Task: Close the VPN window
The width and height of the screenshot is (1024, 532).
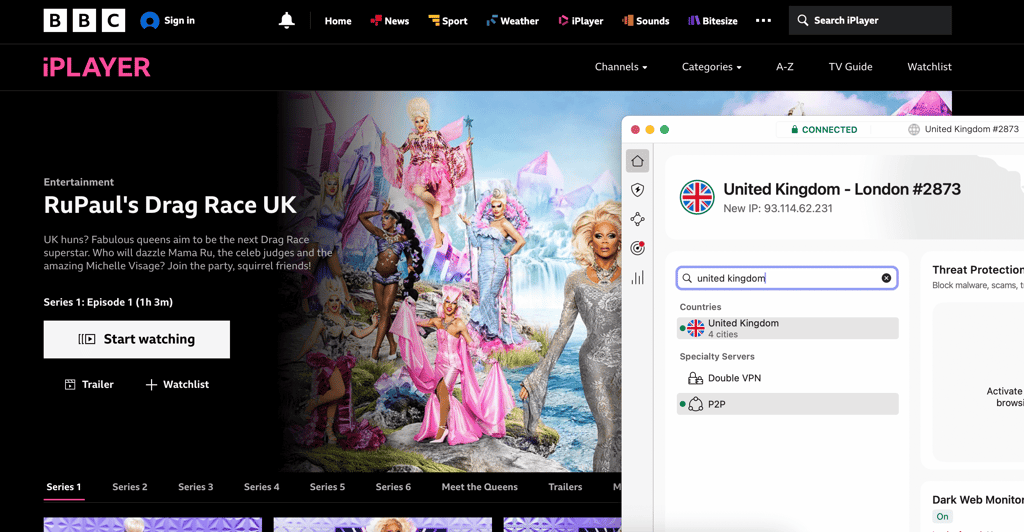Action: click(x=635, y=130)
